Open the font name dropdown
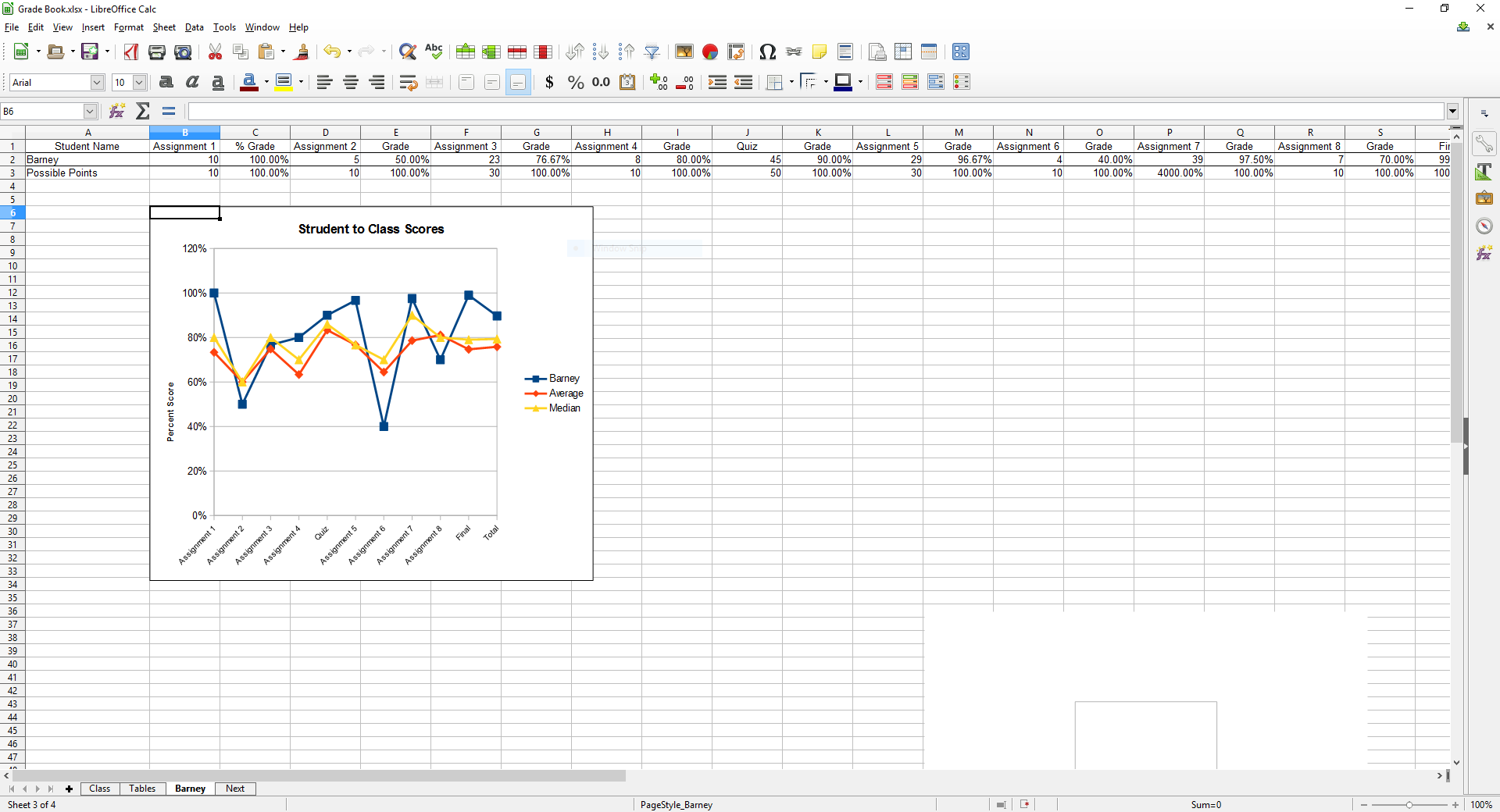1500x812 pixels. [x=97, y=83]
